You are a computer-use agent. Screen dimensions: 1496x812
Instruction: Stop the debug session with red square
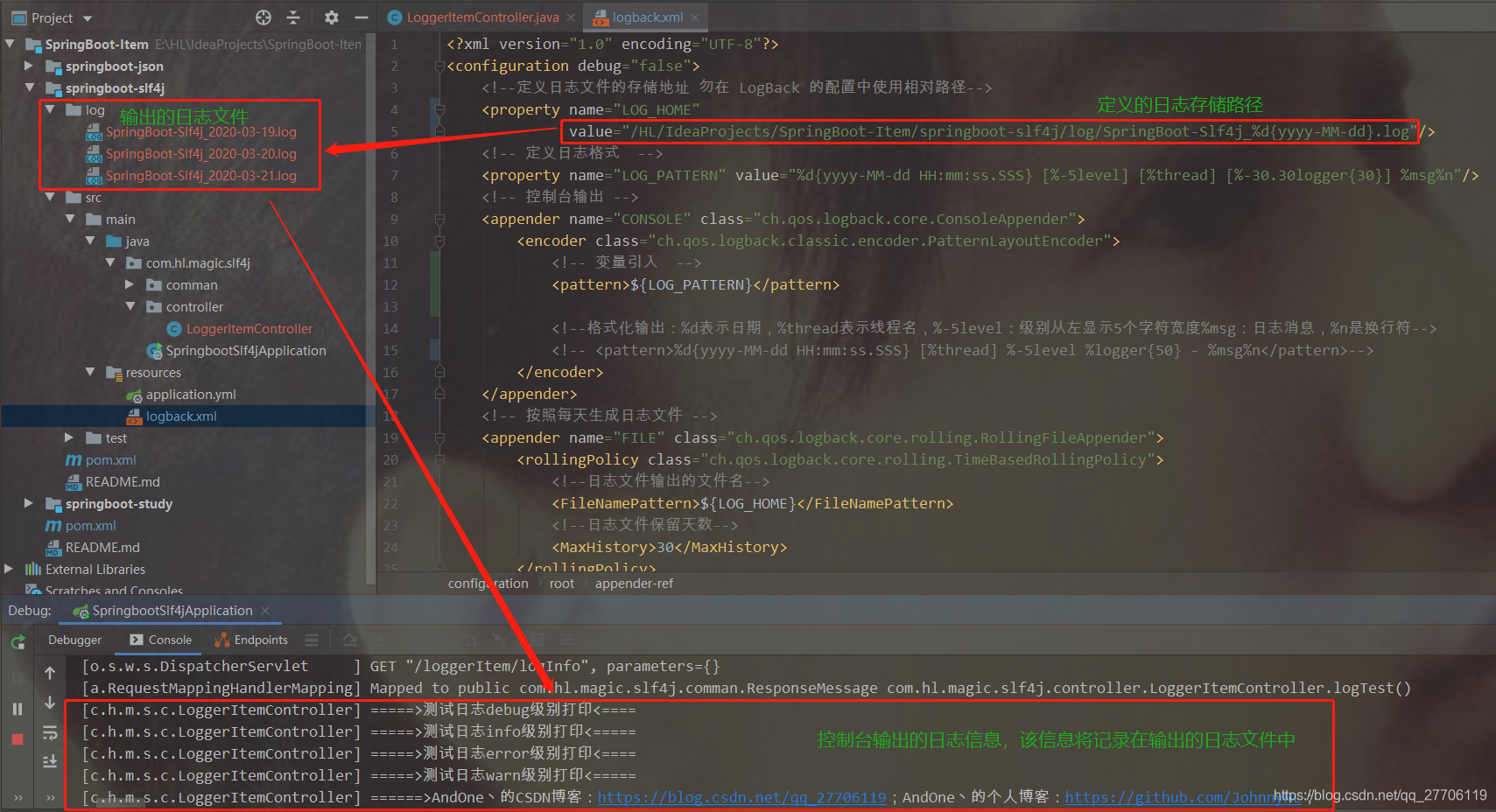[18, 739]
